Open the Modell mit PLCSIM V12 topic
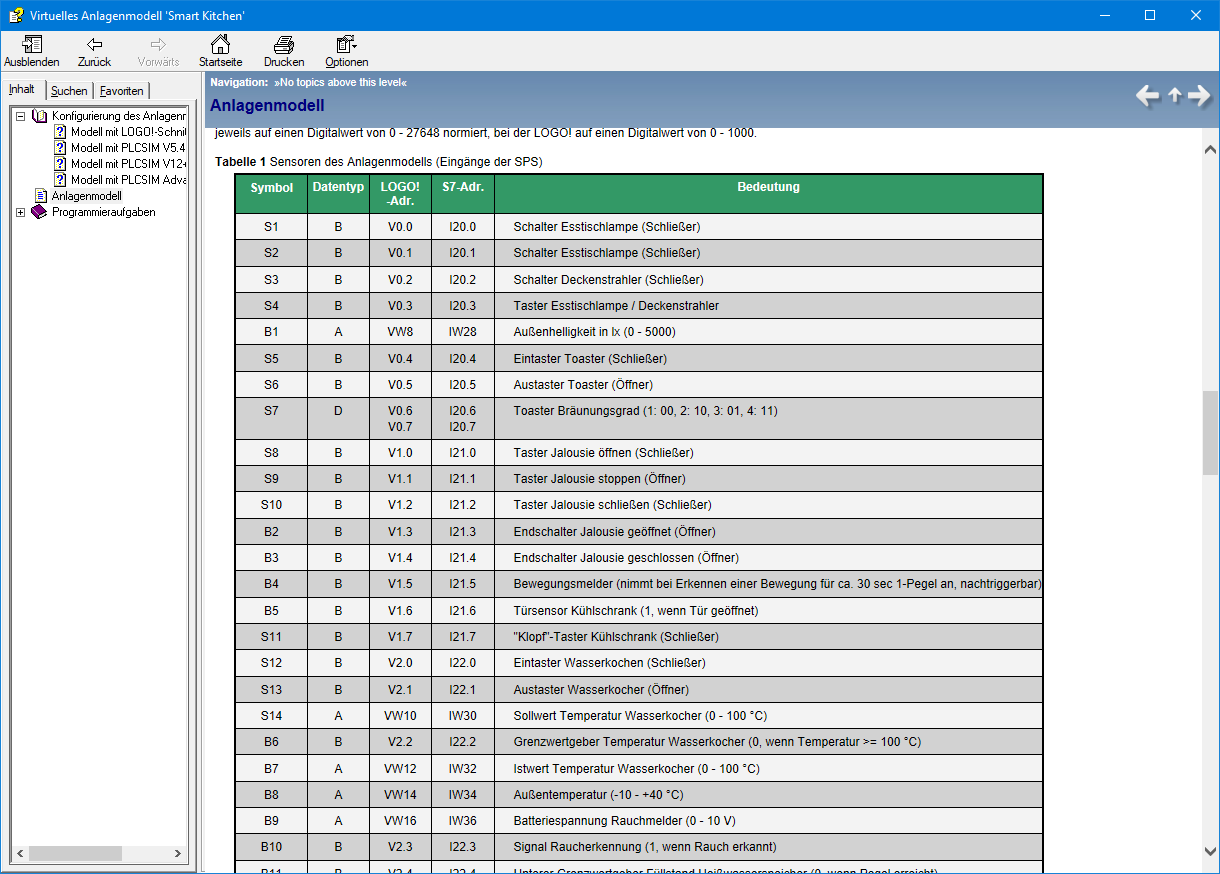 pyautogui.click(x=129, y=164)
